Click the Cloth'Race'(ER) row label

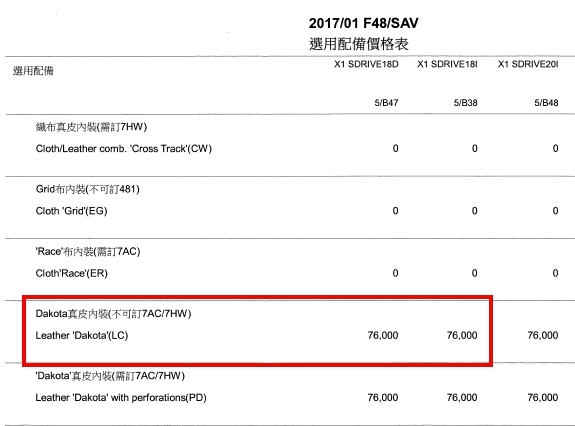click(x=72, y=273)
